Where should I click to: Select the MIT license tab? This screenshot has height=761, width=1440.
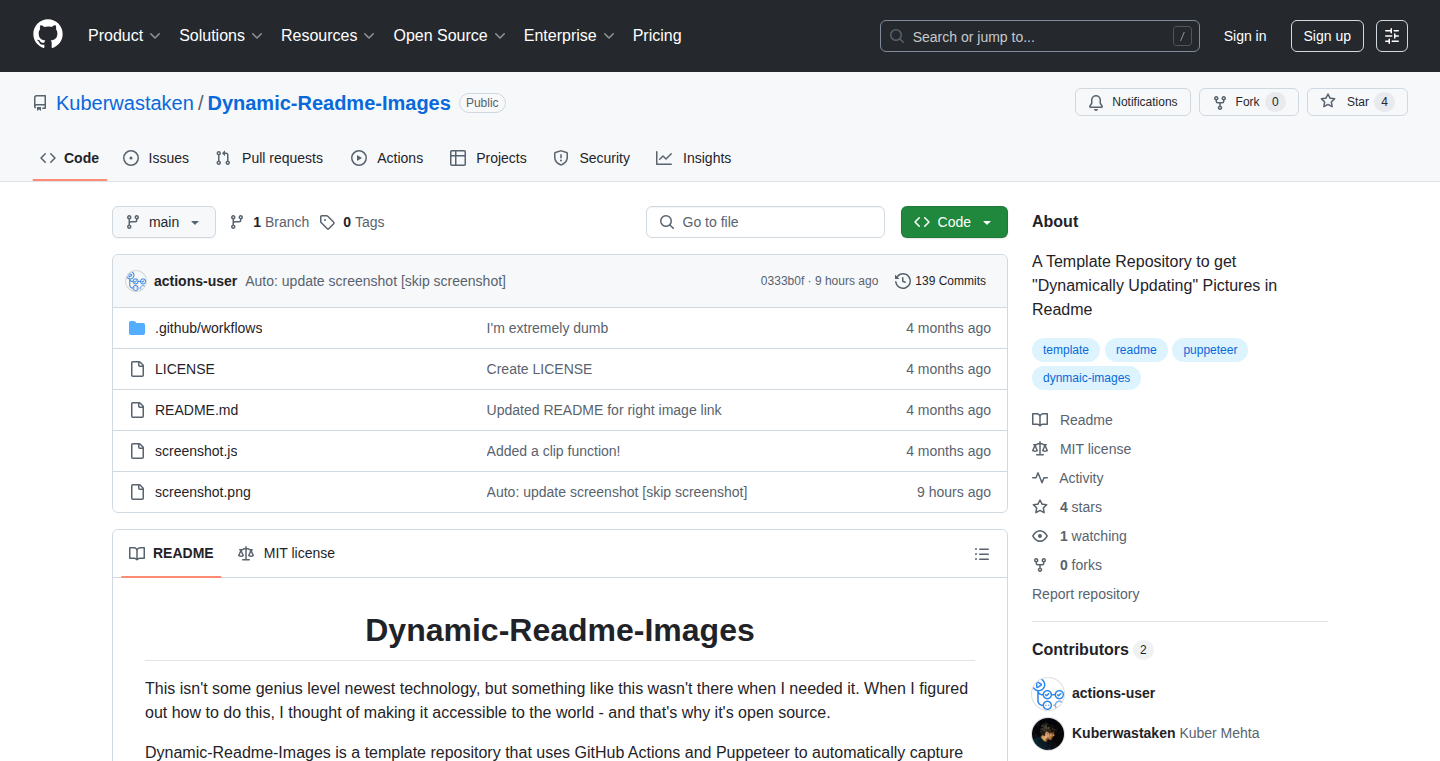(x=287, y=554)
